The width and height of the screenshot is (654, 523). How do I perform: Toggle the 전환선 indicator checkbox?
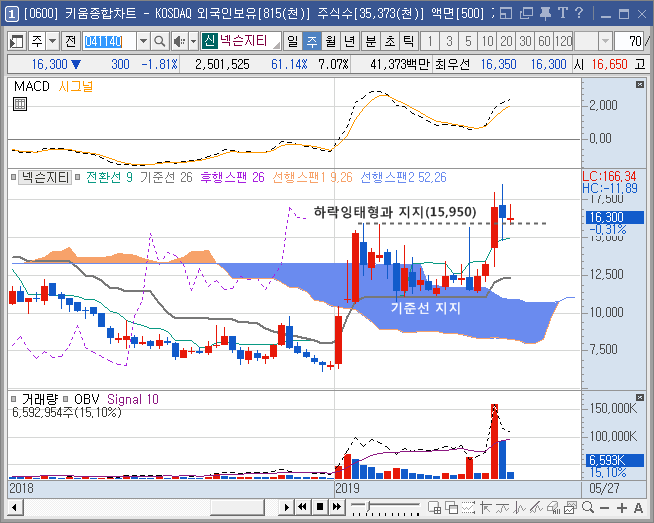77,177
